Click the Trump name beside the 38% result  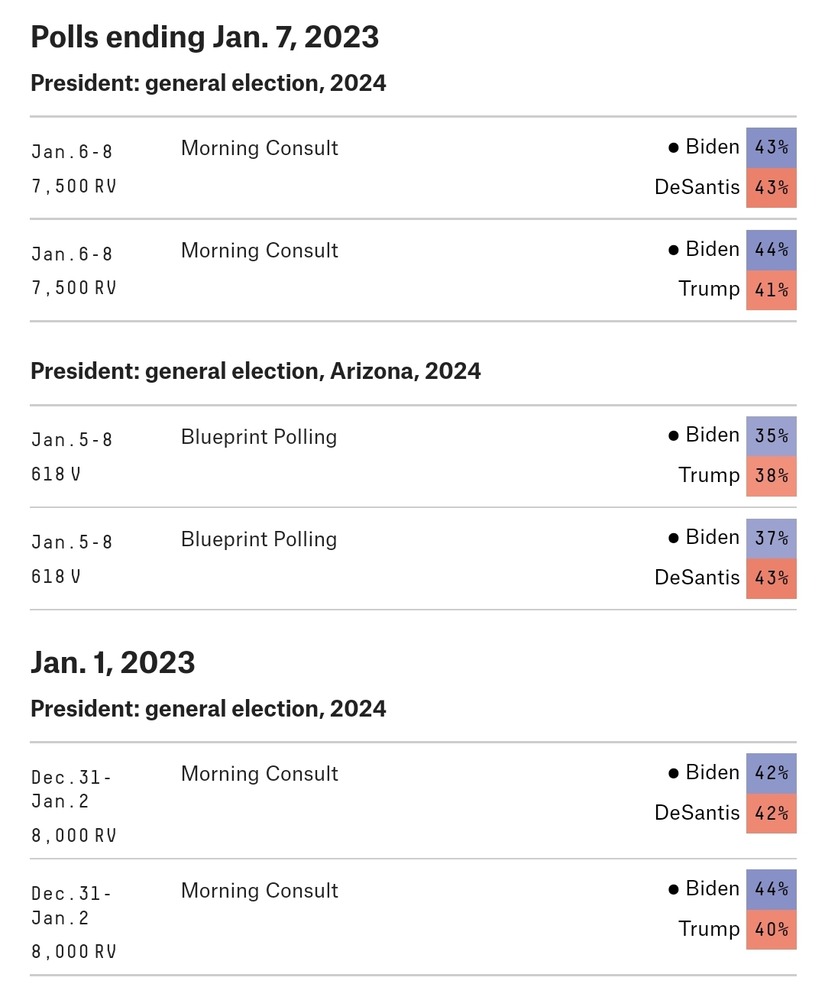point(709,475)
